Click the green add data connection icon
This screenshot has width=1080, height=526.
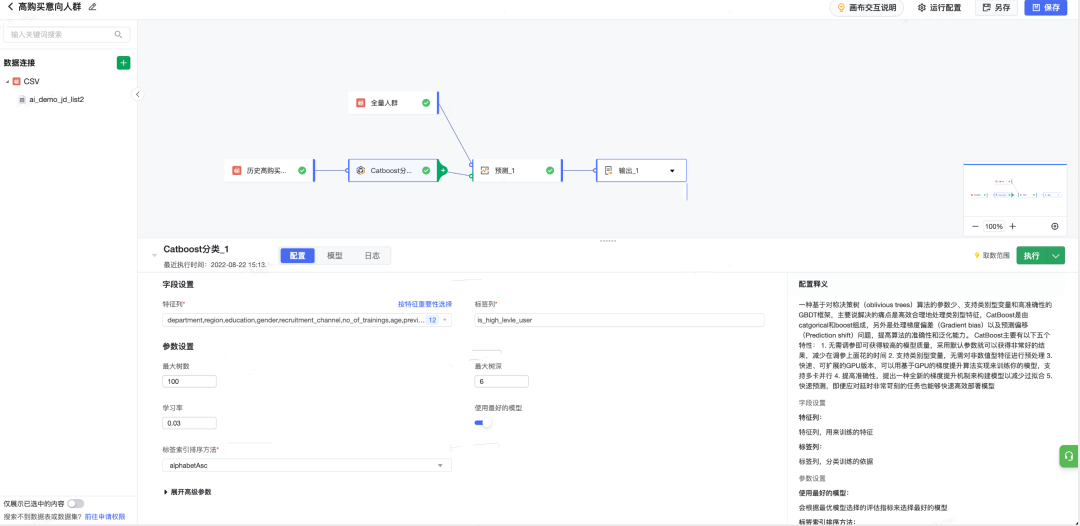(123, 63)
